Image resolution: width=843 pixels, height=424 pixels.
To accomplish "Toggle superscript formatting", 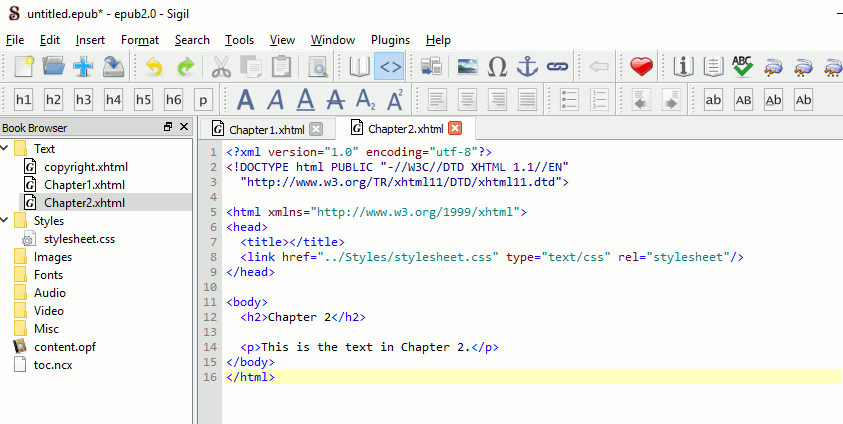I will coord(396,100).
